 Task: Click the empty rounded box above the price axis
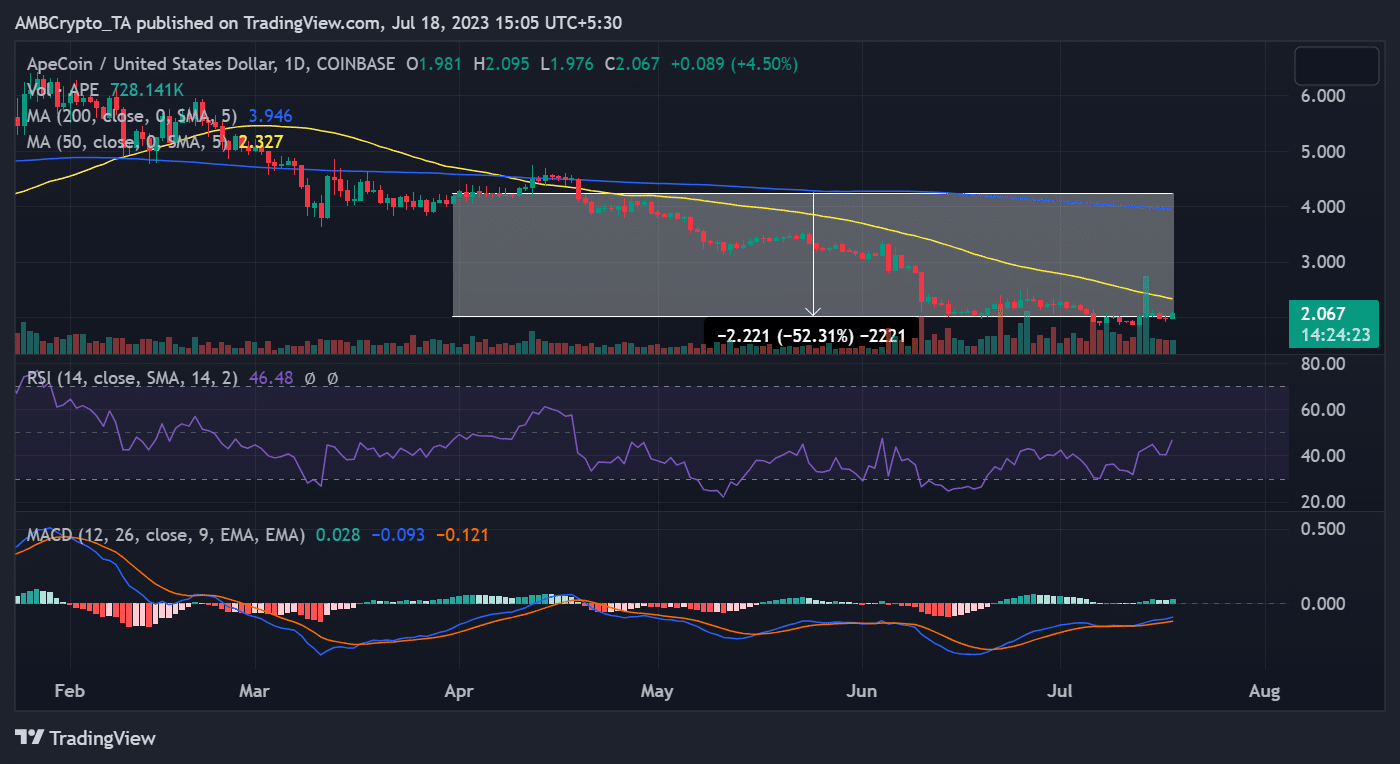[x=1336, y=66]
